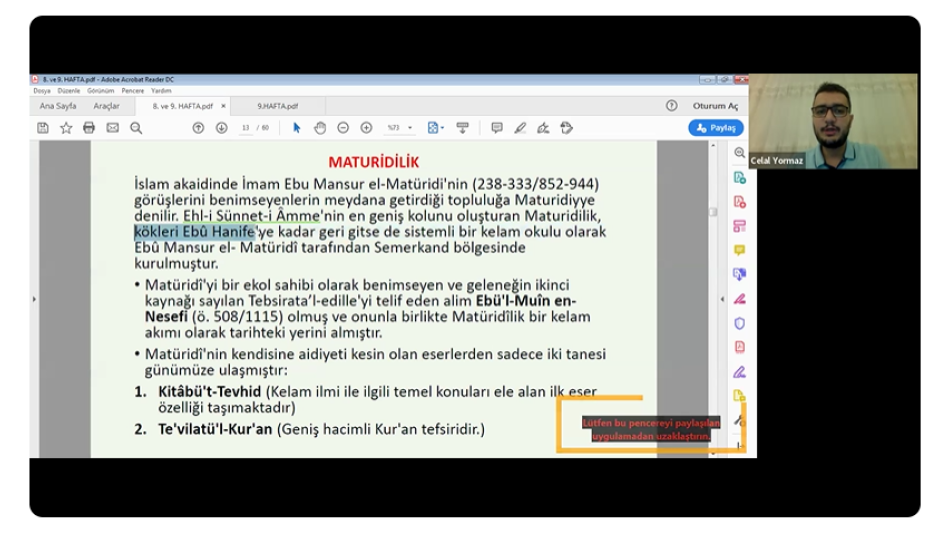Switch to the Araçlar tab
950x534 pixels.
point(106,105)
